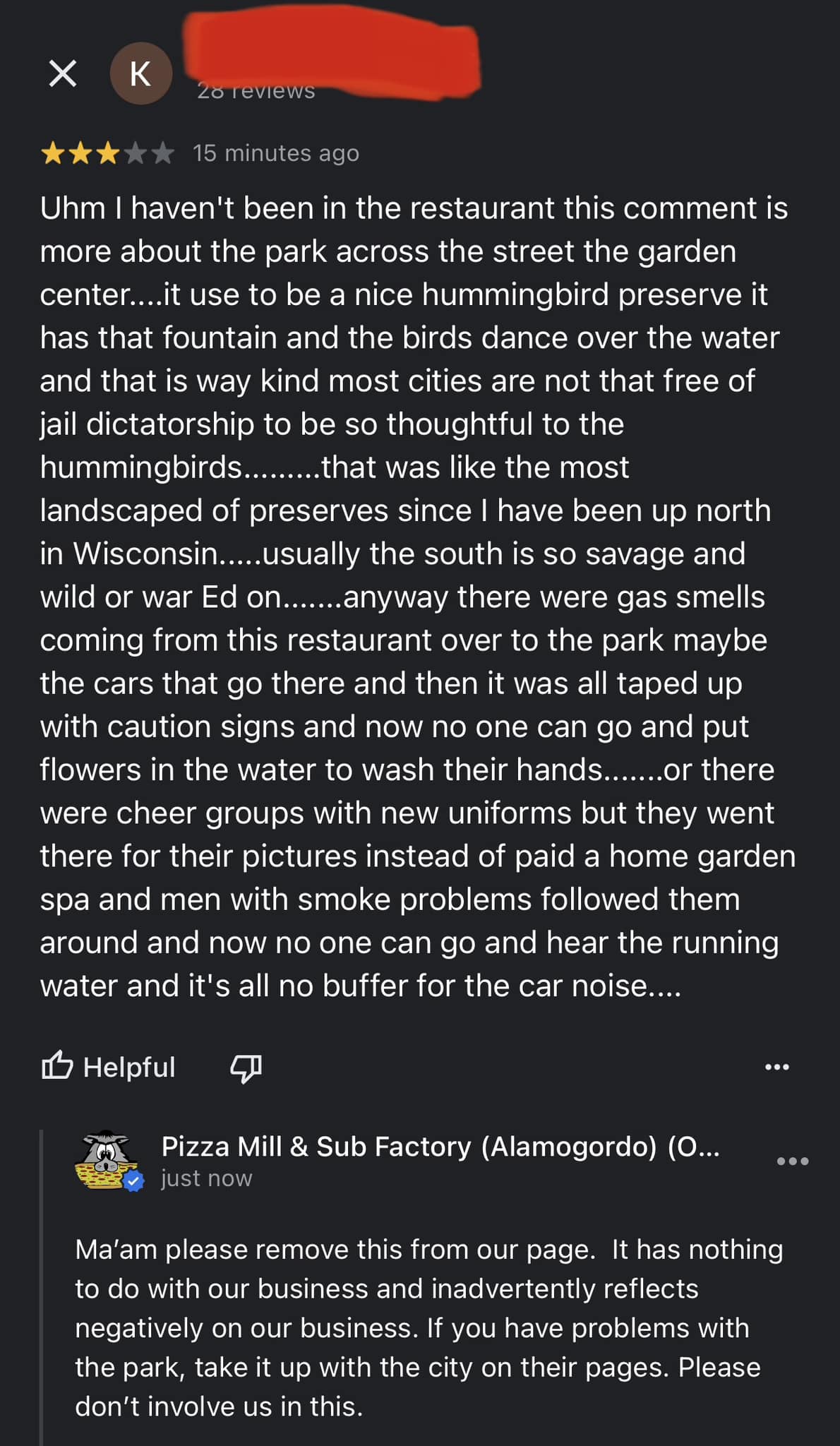The image size is (840, 1446).
Task: Click the first gold rating star
Action: tap(53, 153)
